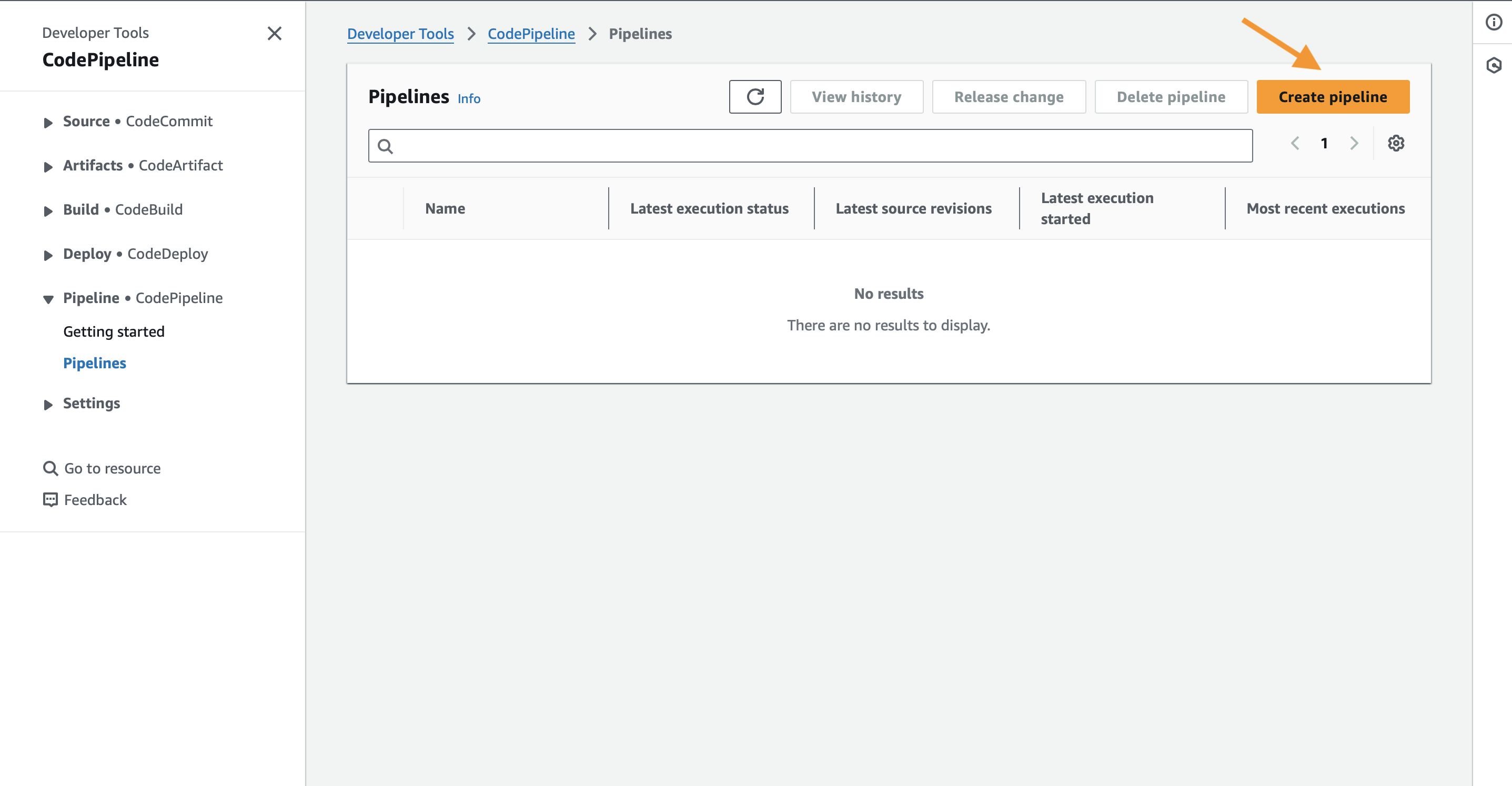1512x786 pixels.
Task: Click Latest execution started column header
Action: pos(1097,208)
